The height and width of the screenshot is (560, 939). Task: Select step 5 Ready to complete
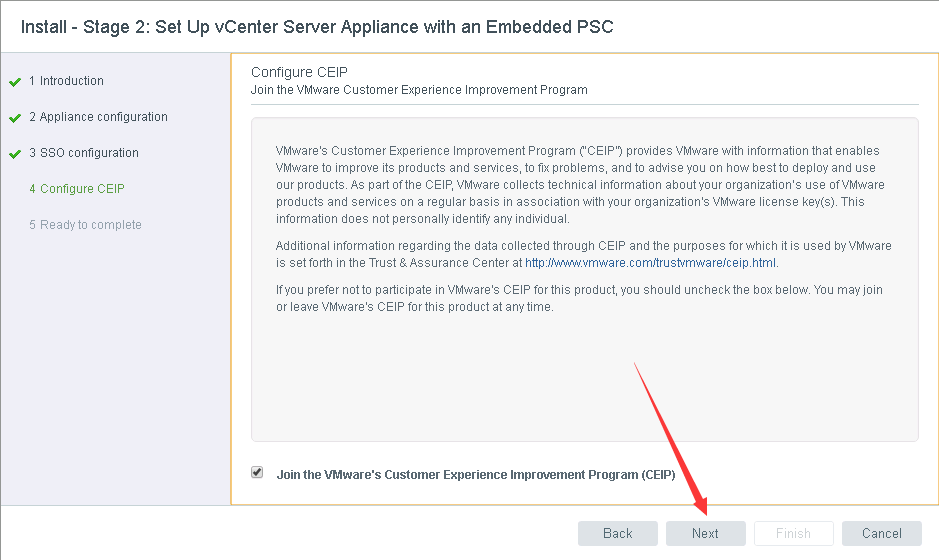tap(85, 225)
